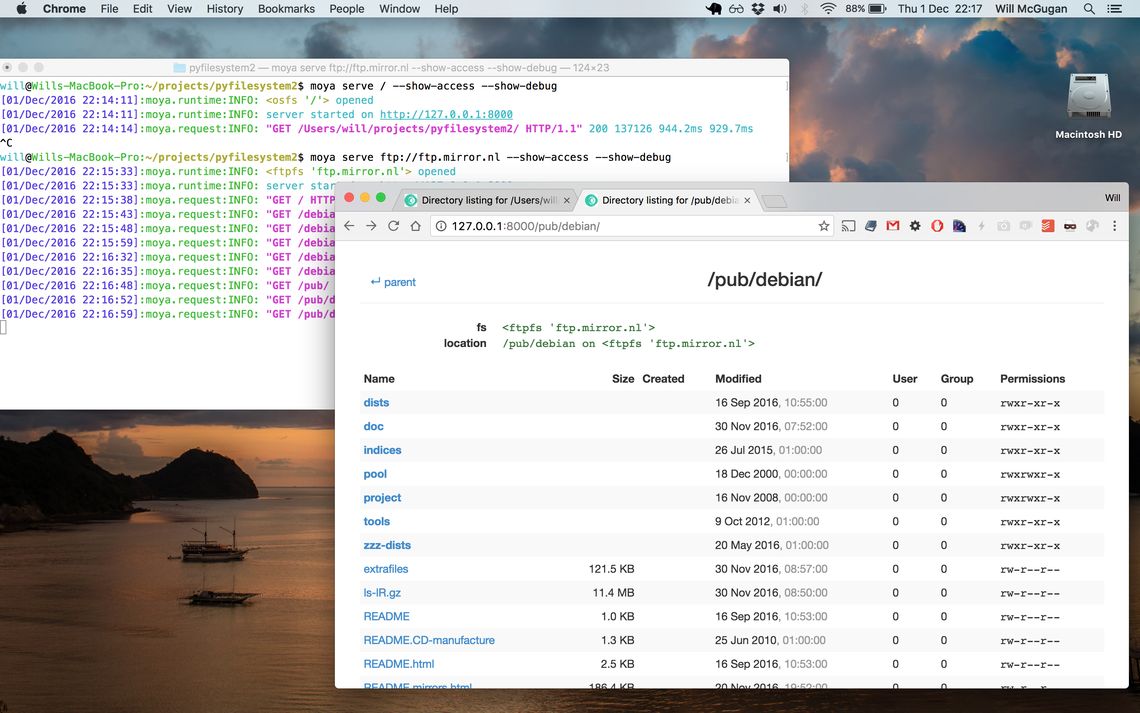
Task: Open Chrome home page button
Action: tap(415, 226)
